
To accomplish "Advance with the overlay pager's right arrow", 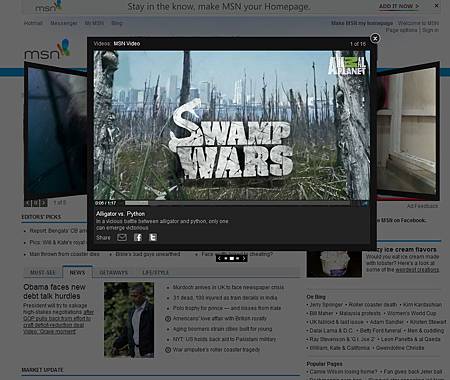I will (x=244, y=258).
